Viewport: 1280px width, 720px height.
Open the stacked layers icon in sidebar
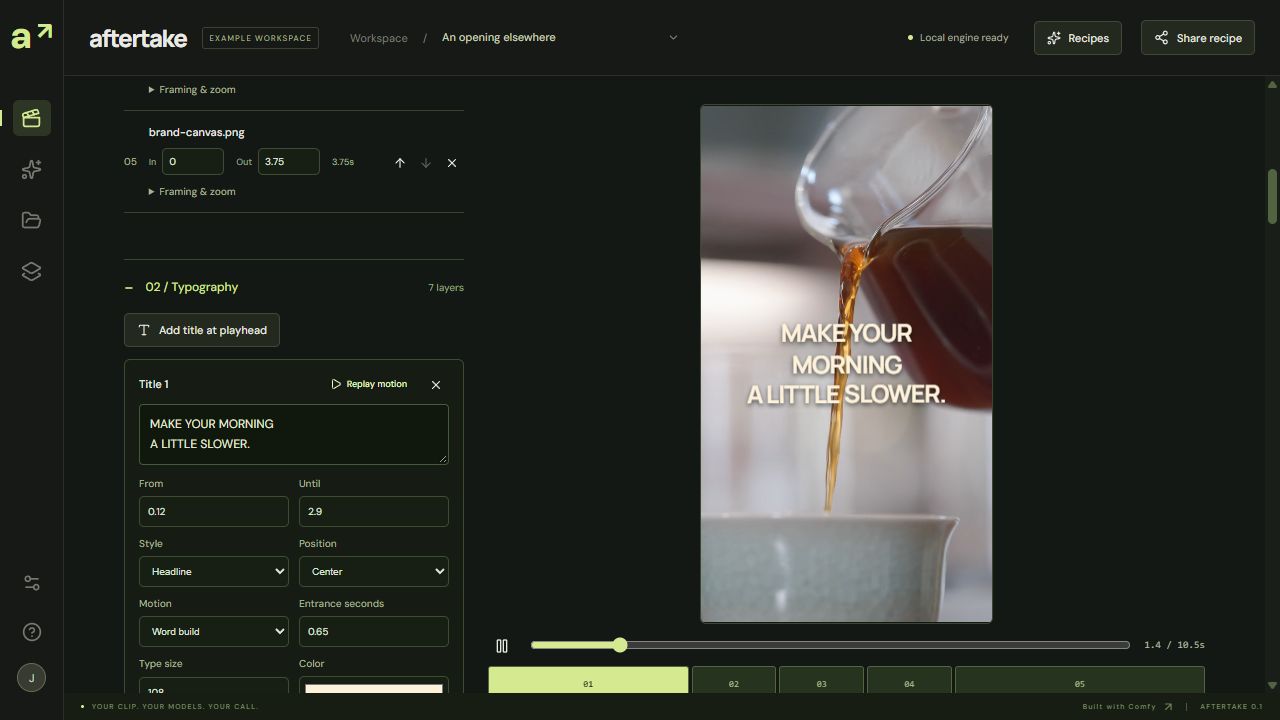coord(31,271)
